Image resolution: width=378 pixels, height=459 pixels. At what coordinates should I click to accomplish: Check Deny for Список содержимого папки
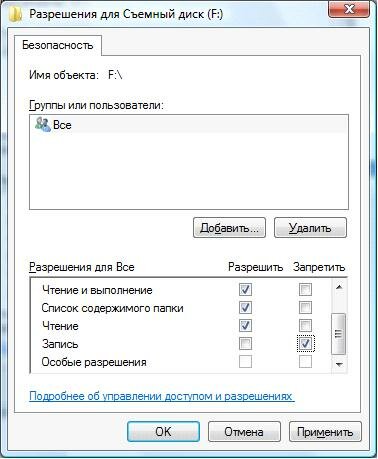305,308
